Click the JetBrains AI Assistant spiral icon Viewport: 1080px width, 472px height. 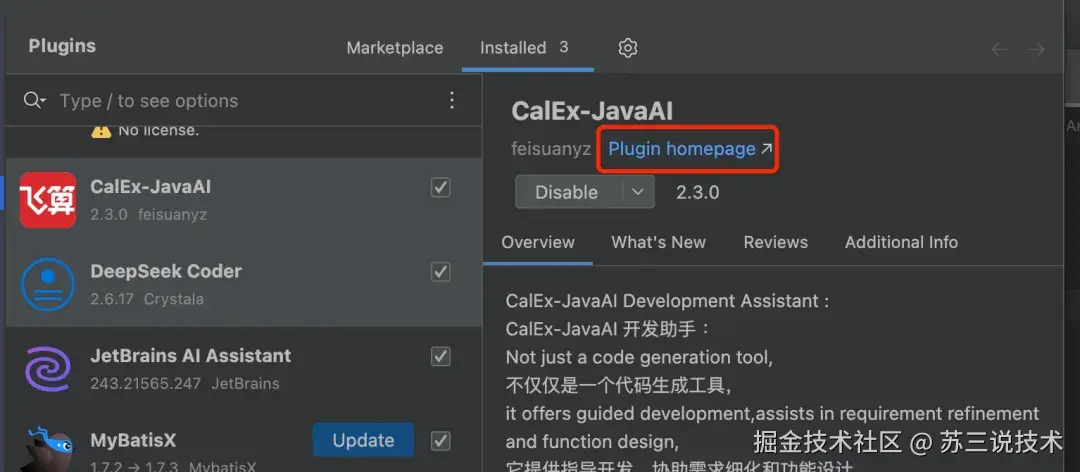[x=48, y=368]
